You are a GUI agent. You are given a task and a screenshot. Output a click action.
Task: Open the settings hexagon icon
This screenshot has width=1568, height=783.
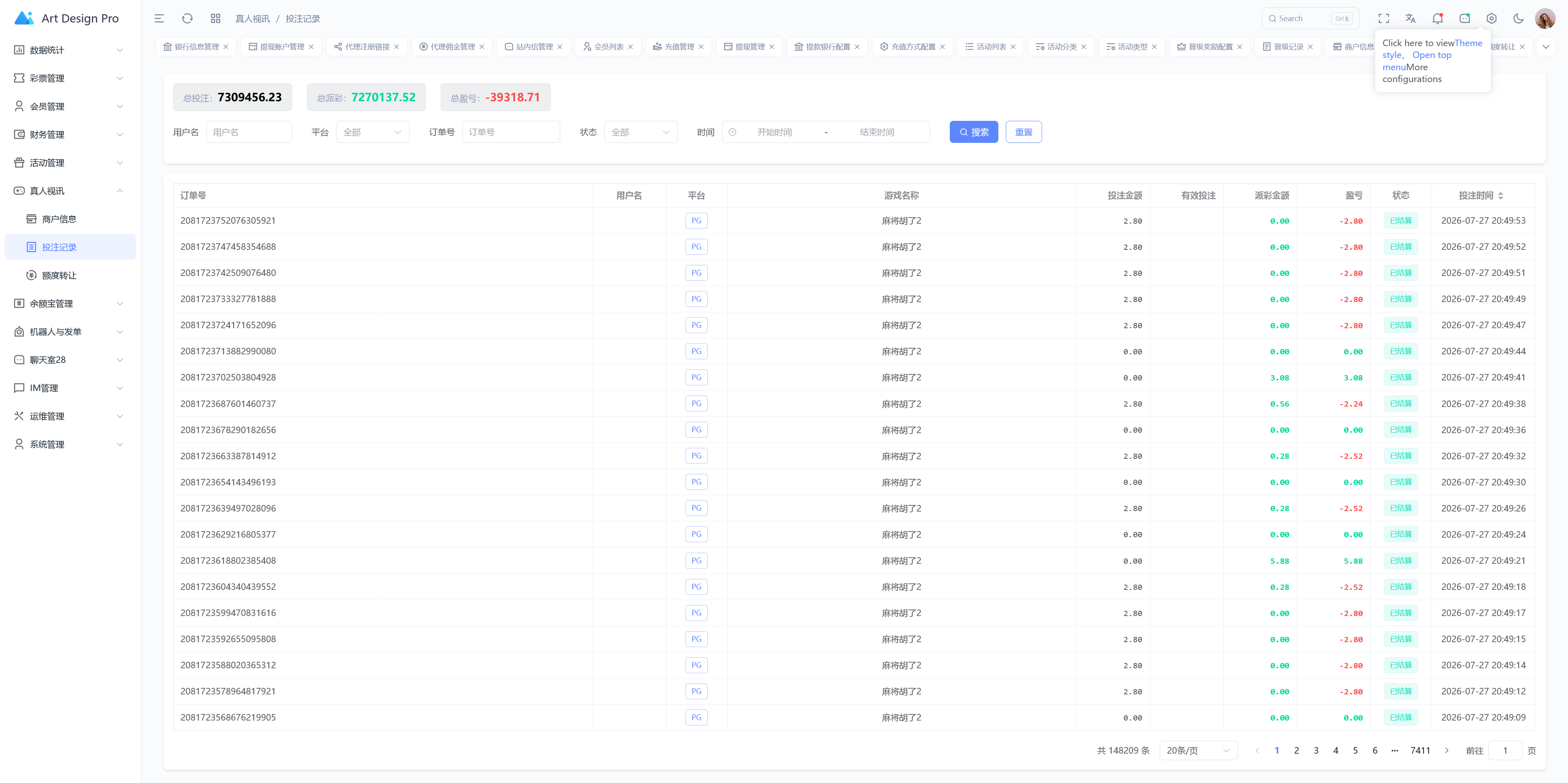click(x=1491, y=18)
